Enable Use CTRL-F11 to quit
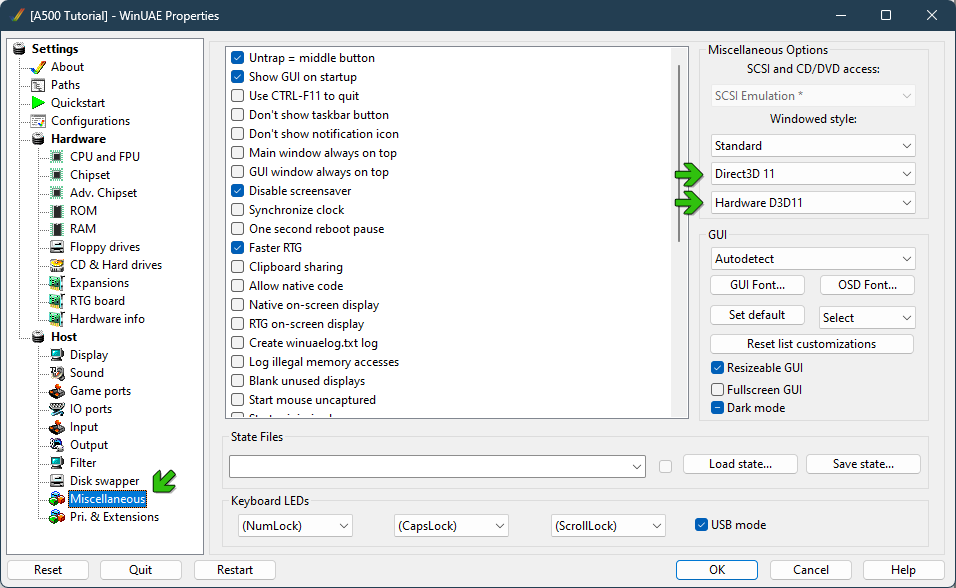The width and height of the screenshot is (956, 588). click(x=238, y=96)
